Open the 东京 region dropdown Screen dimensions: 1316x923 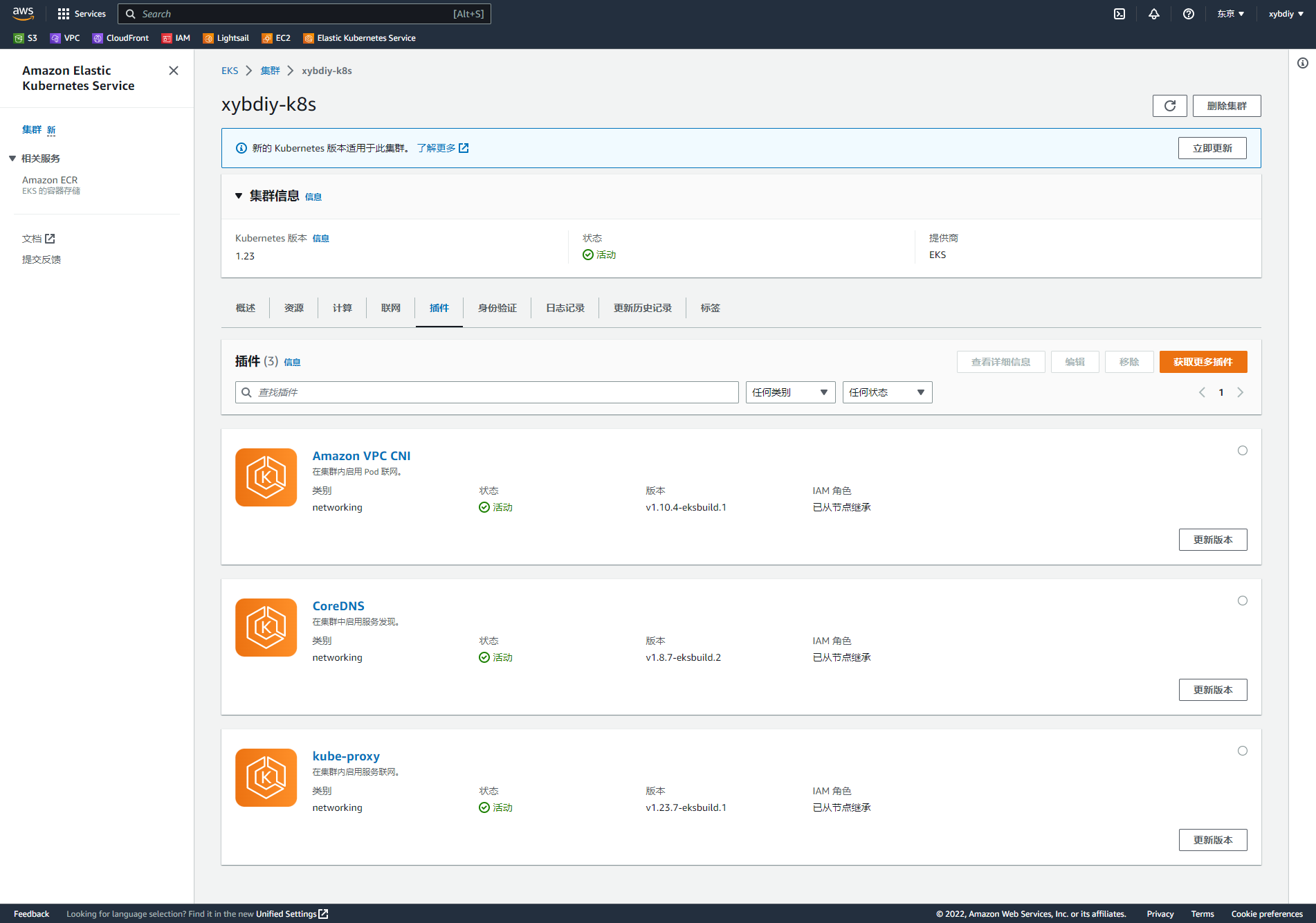click(x=1231, y=14)
